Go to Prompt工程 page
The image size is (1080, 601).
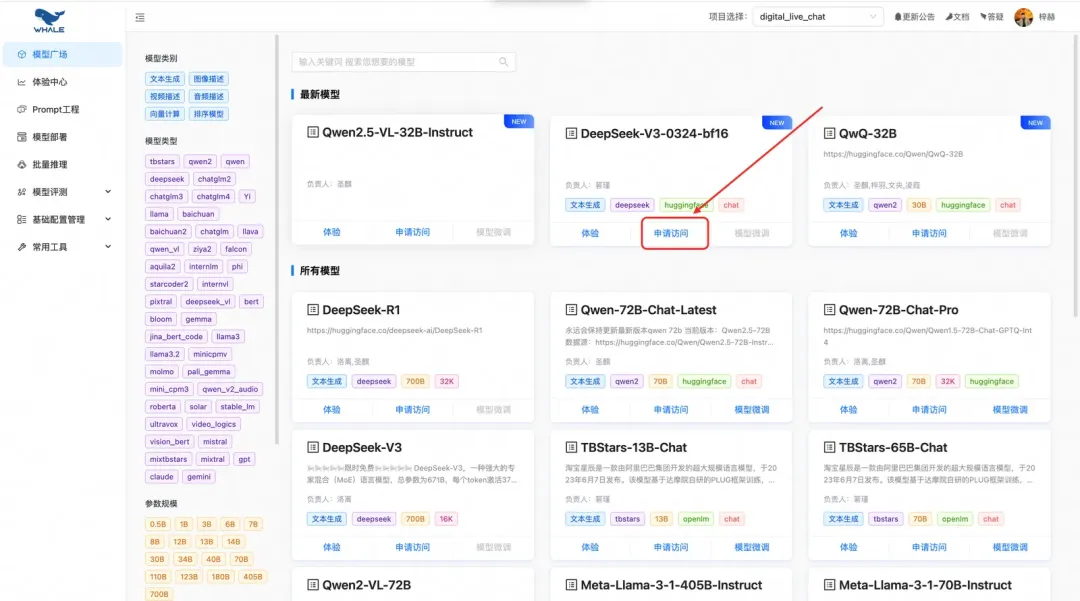pyautogui.click(x=62, y=109)
